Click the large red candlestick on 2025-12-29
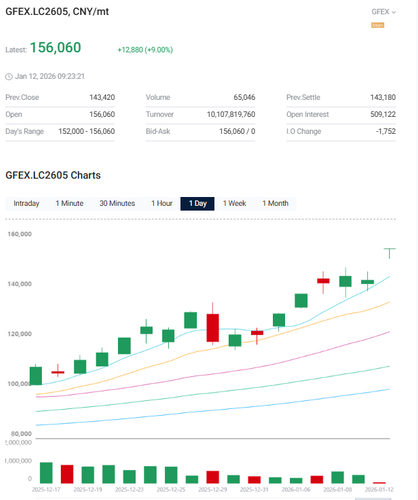 pos(213,328)
